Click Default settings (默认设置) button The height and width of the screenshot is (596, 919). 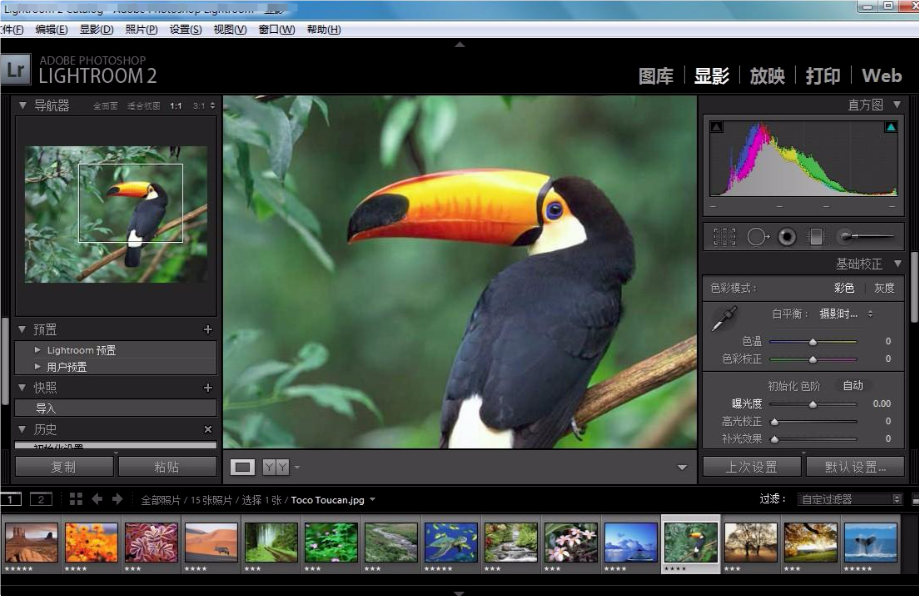(x=855, y=467)
